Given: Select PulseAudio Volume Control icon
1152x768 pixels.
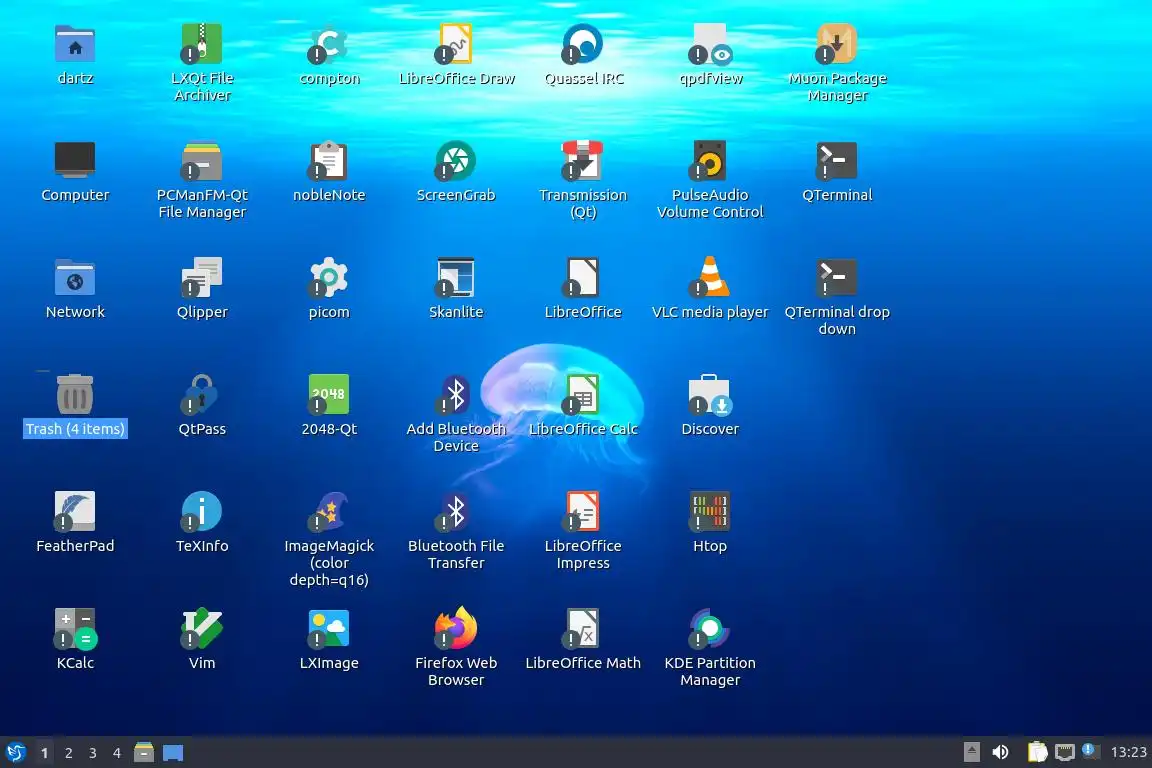Looking at the screenshot, I should tap(710, 161).
